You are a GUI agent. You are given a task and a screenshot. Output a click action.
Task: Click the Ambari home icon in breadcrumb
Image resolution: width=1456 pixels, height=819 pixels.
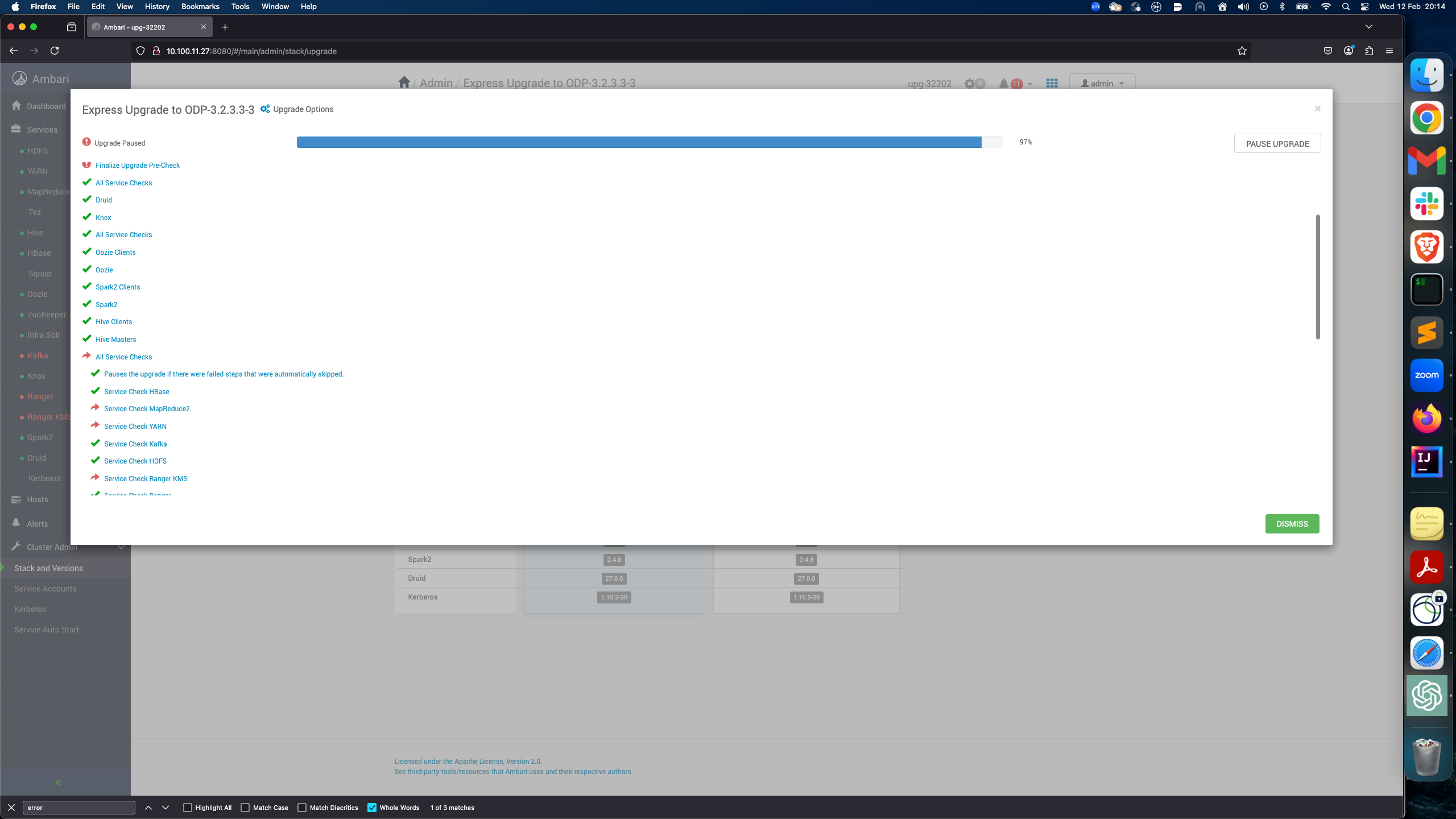tap(404, 82)
